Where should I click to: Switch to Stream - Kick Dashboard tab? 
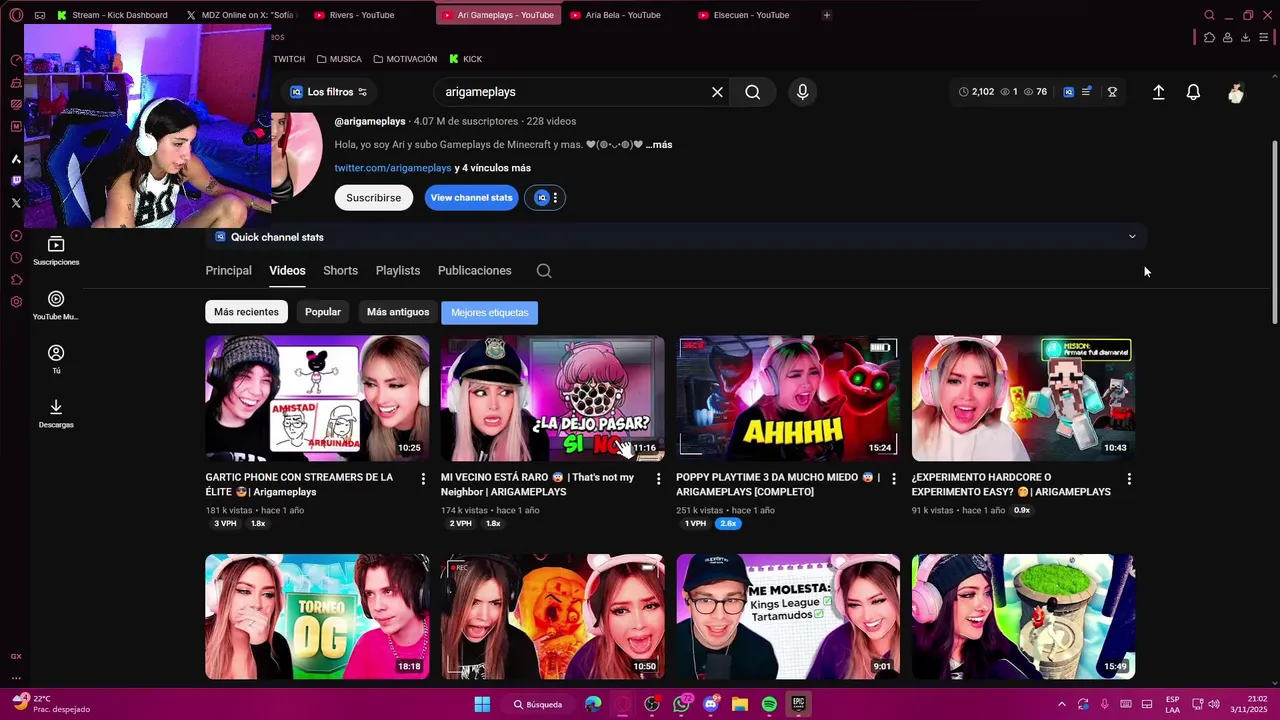(112, 15)
